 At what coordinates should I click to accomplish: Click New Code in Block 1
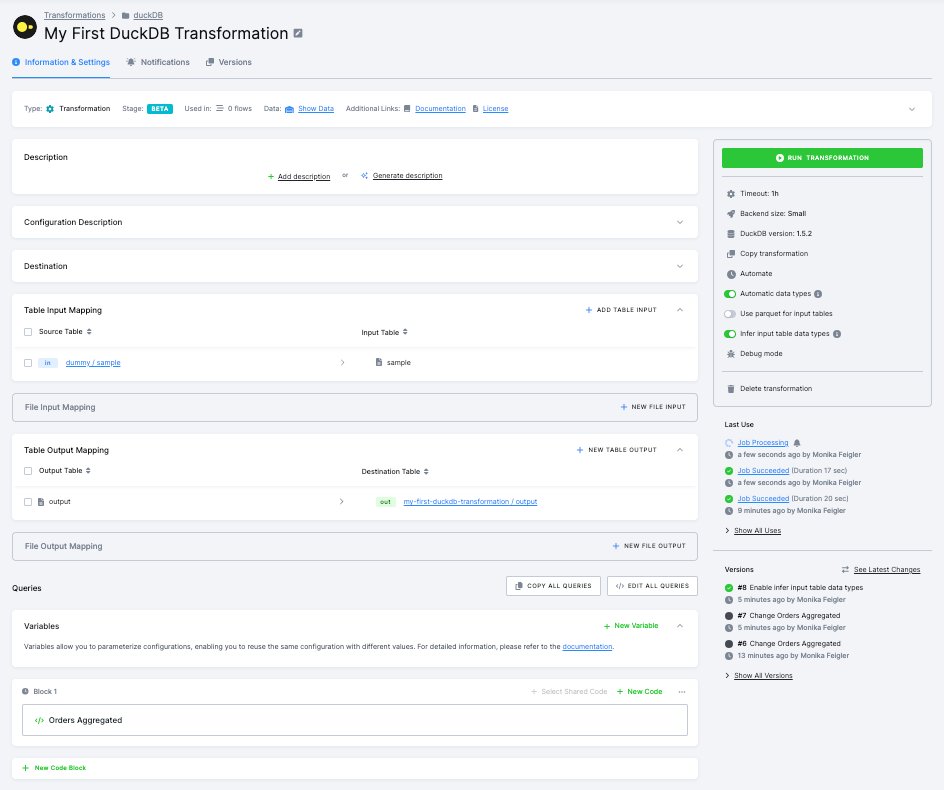[x=639, y=692]
